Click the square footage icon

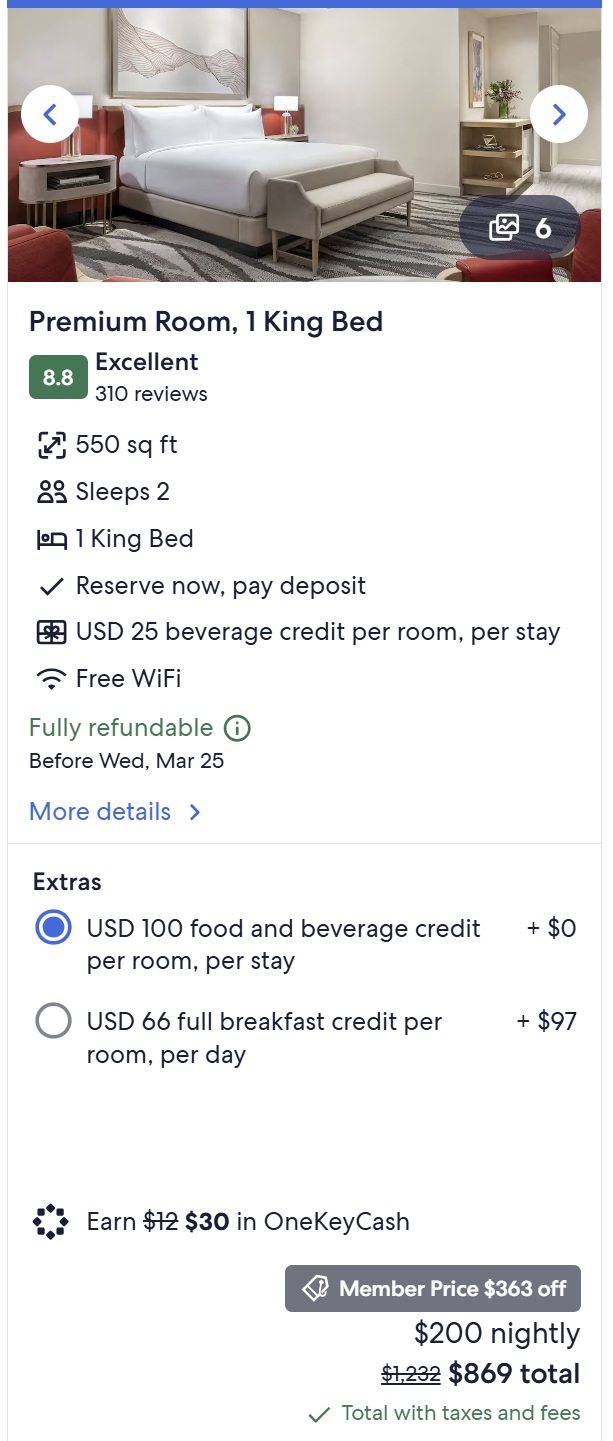[x=51, y=445]
